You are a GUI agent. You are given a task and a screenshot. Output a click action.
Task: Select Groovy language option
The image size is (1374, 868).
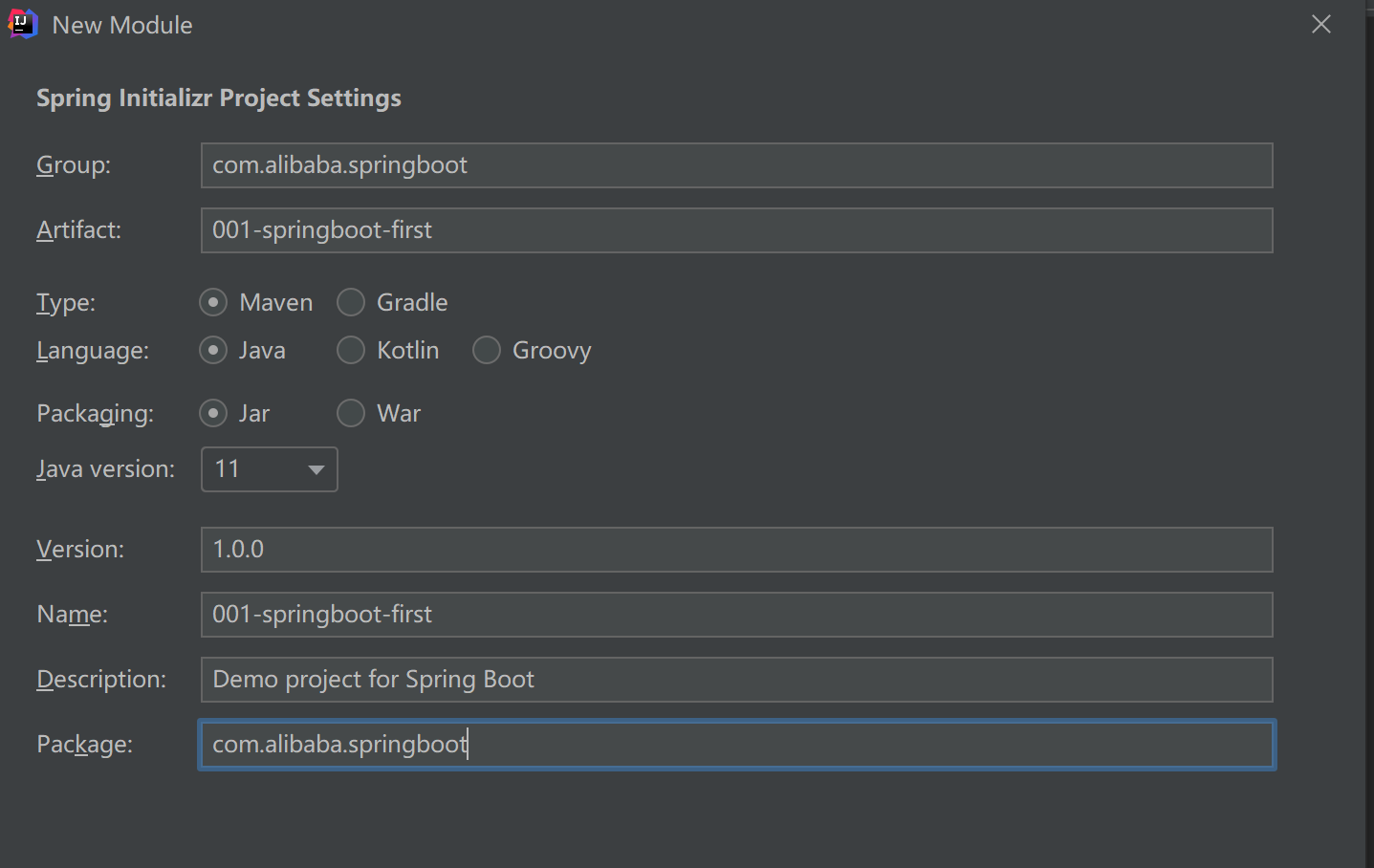tap(487, 351)
